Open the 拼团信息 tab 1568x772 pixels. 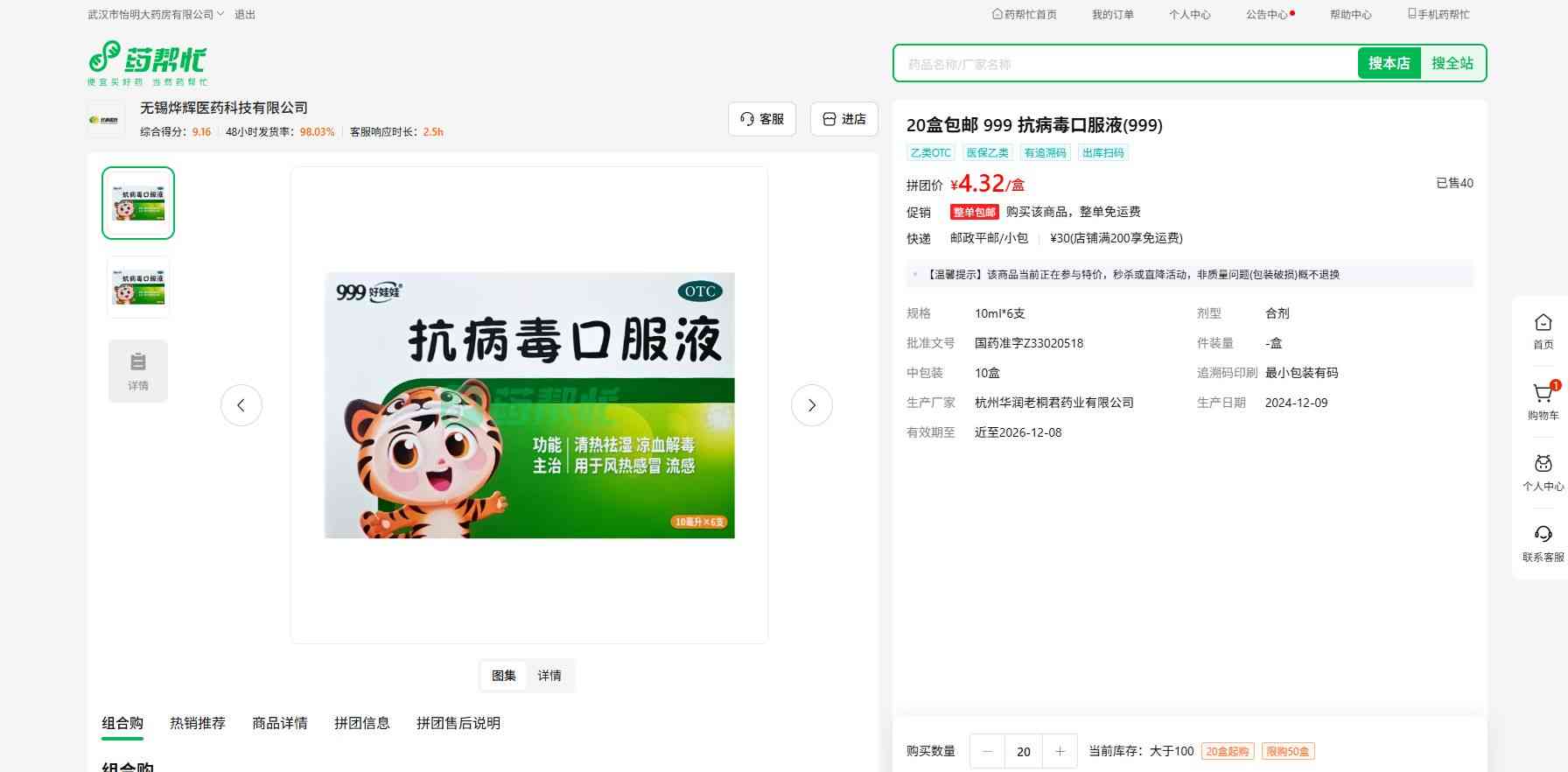(361, 723)
